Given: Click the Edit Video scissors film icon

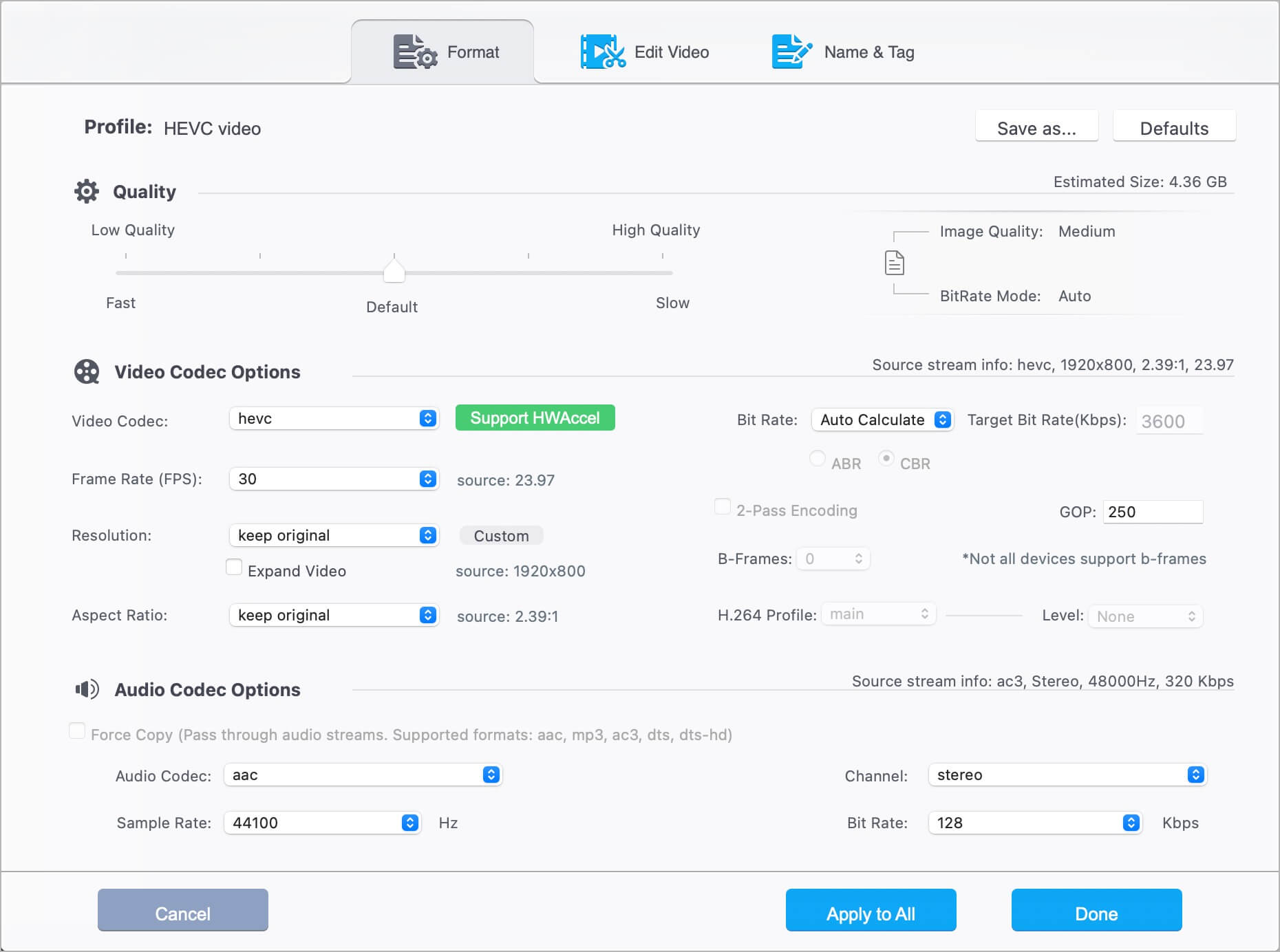Looking at the screenshot, I should click(x=602, y=52).
